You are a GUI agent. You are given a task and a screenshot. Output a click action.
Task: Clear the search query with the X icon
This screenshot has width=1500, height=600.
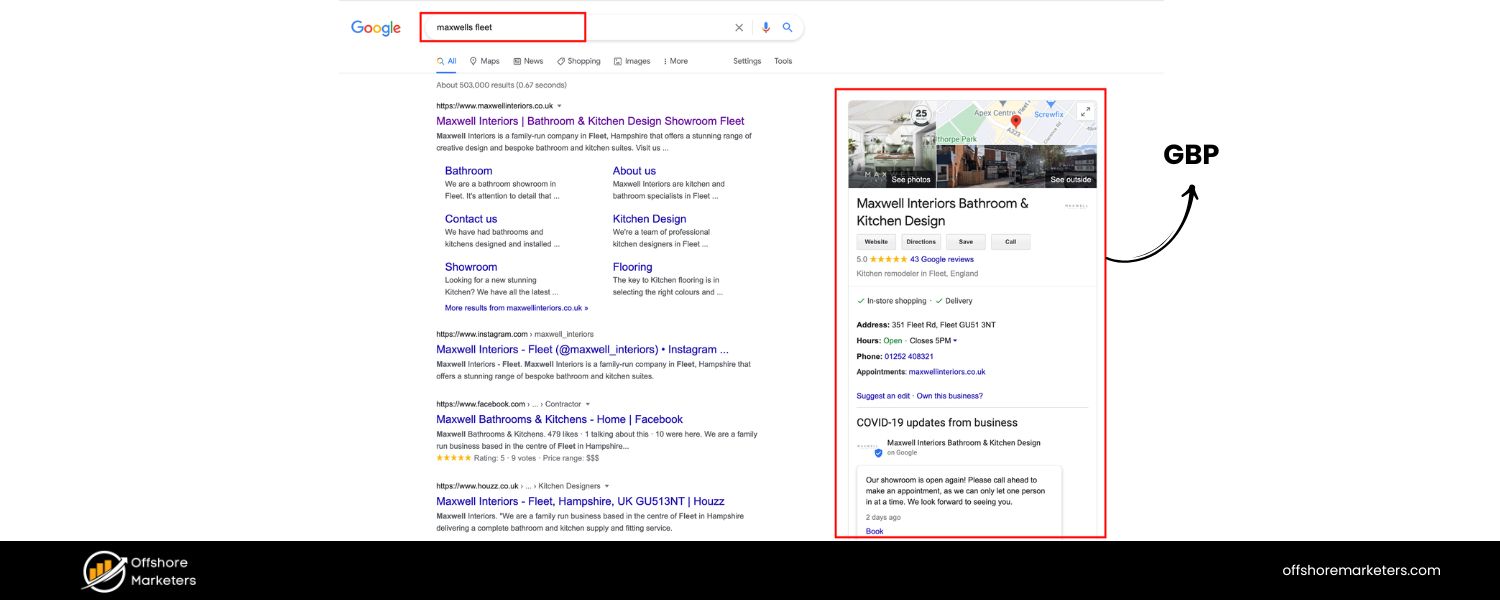[739, 27]
